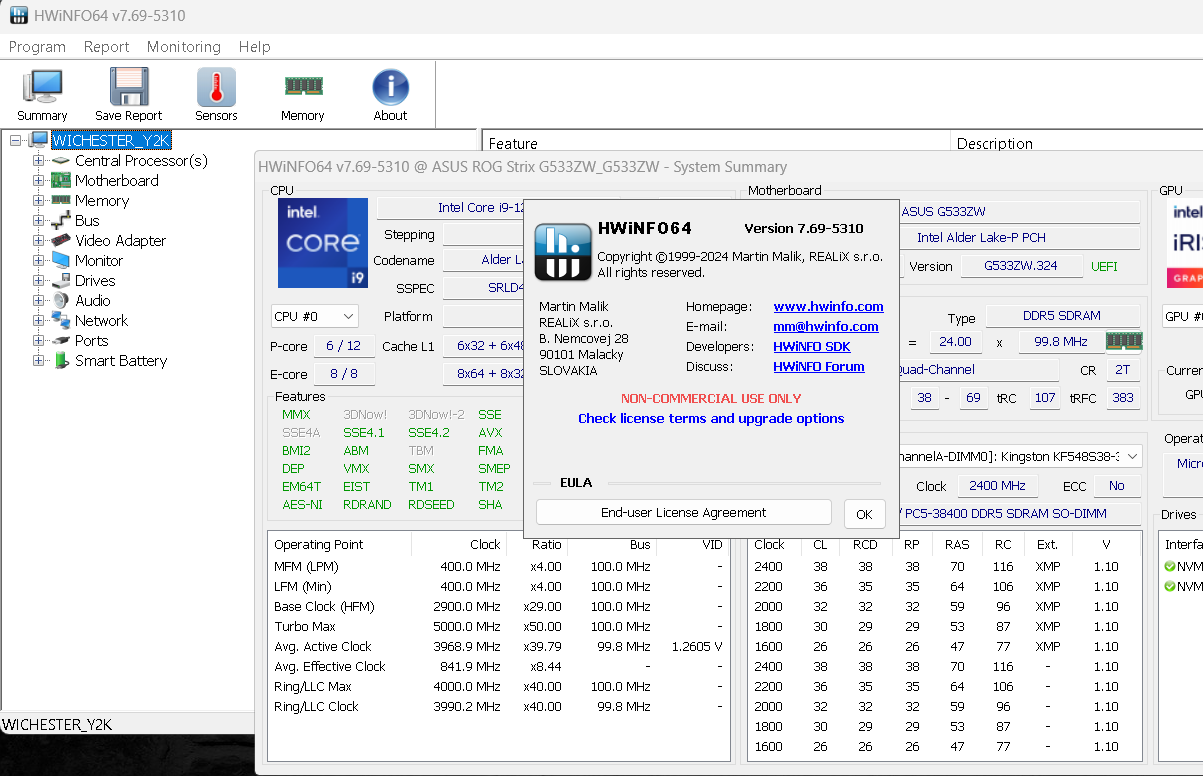
Task: Select the Smart Battery tree icon
Action: [61, 361]
